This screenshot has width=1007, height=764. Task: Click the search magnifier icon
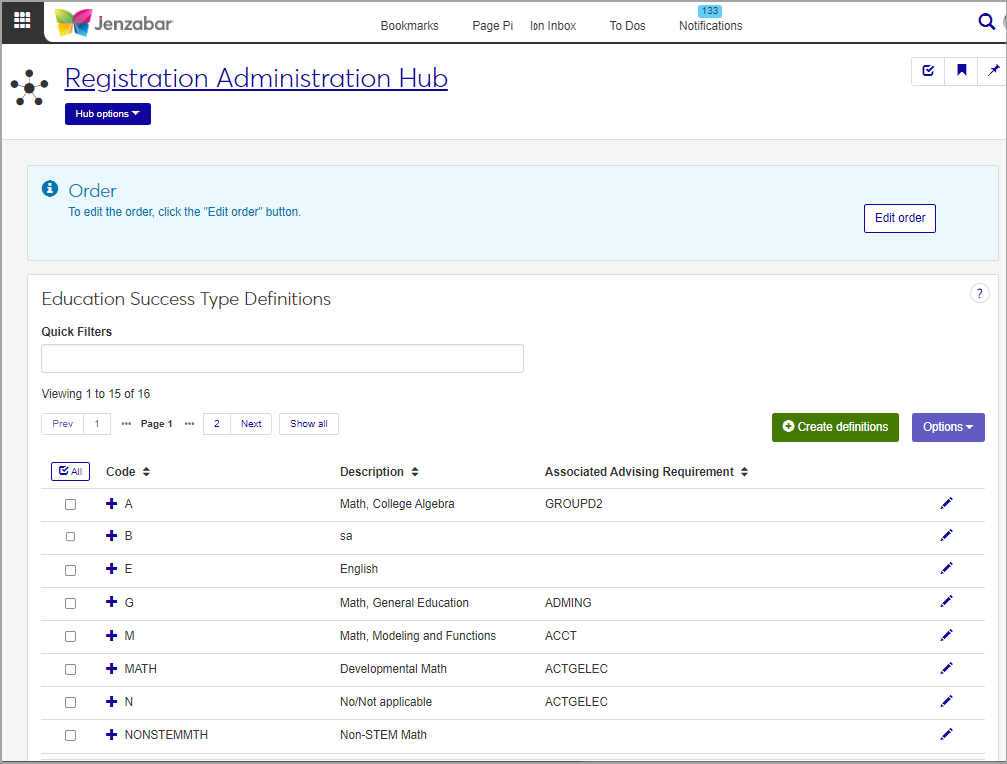[986, 22]
